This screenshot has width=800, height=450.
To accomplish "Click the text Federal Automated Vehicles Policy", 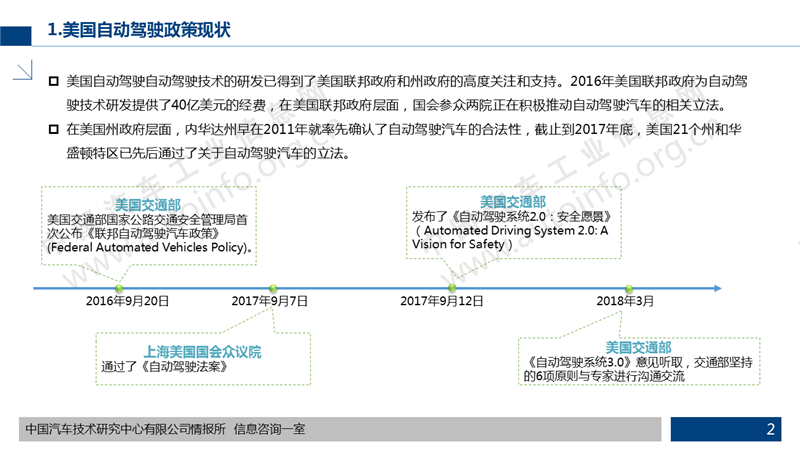I will [145, 247].
